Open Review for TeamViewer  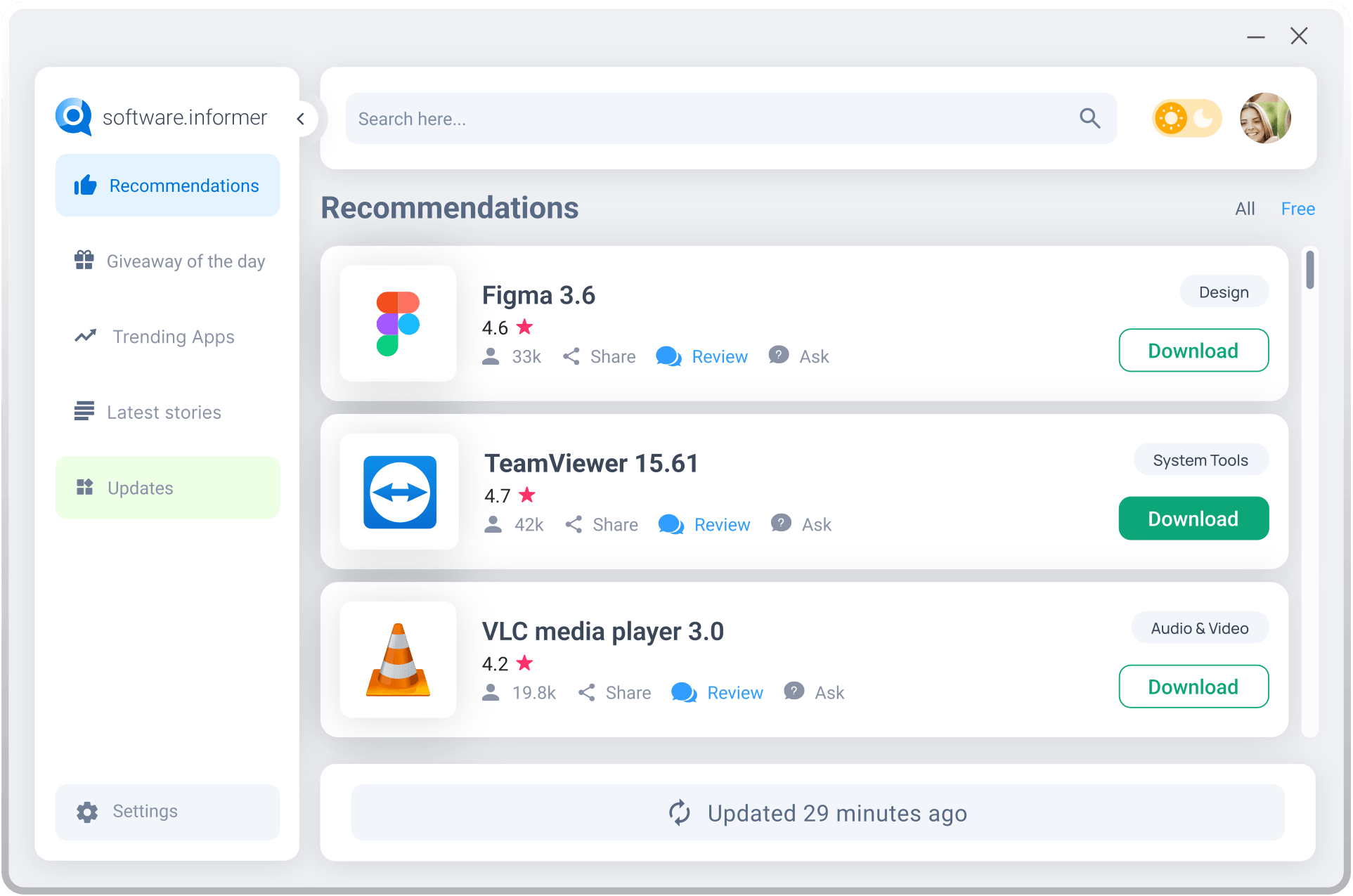pos(723,525)
